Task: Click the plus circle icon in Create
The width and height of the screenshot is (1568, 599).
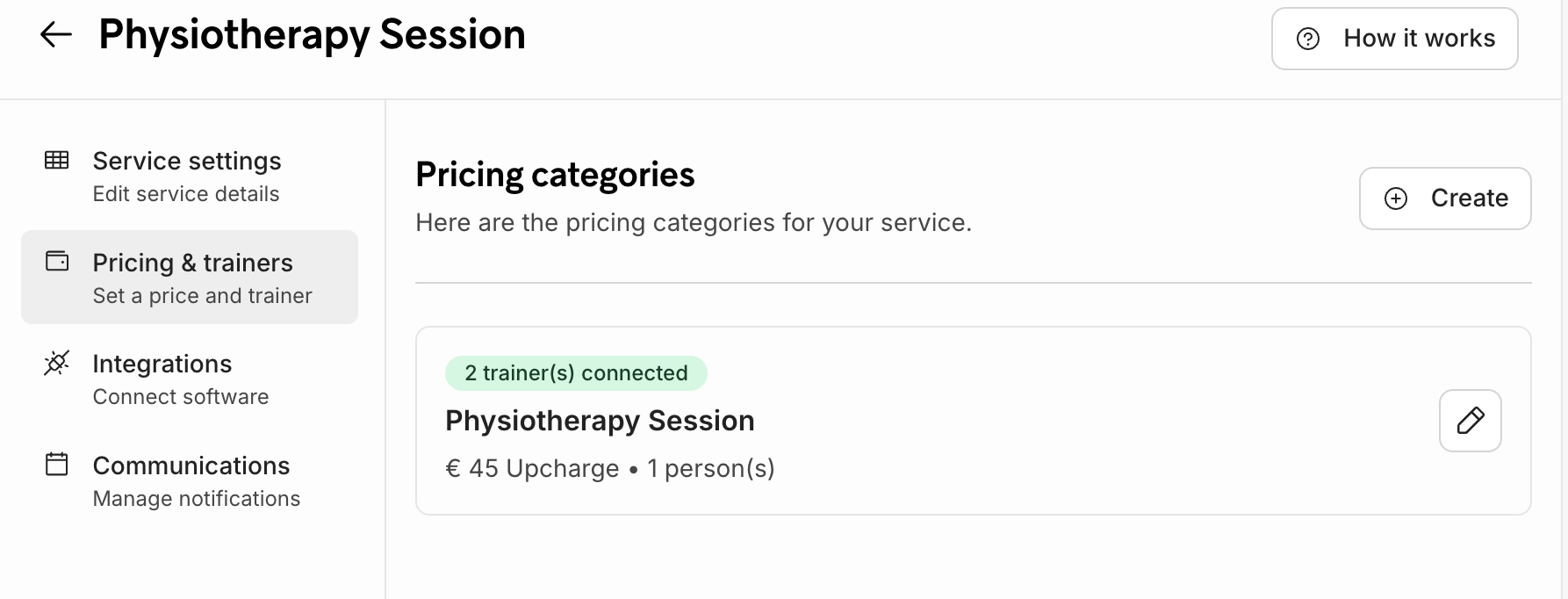Action: pos(1396,198)
